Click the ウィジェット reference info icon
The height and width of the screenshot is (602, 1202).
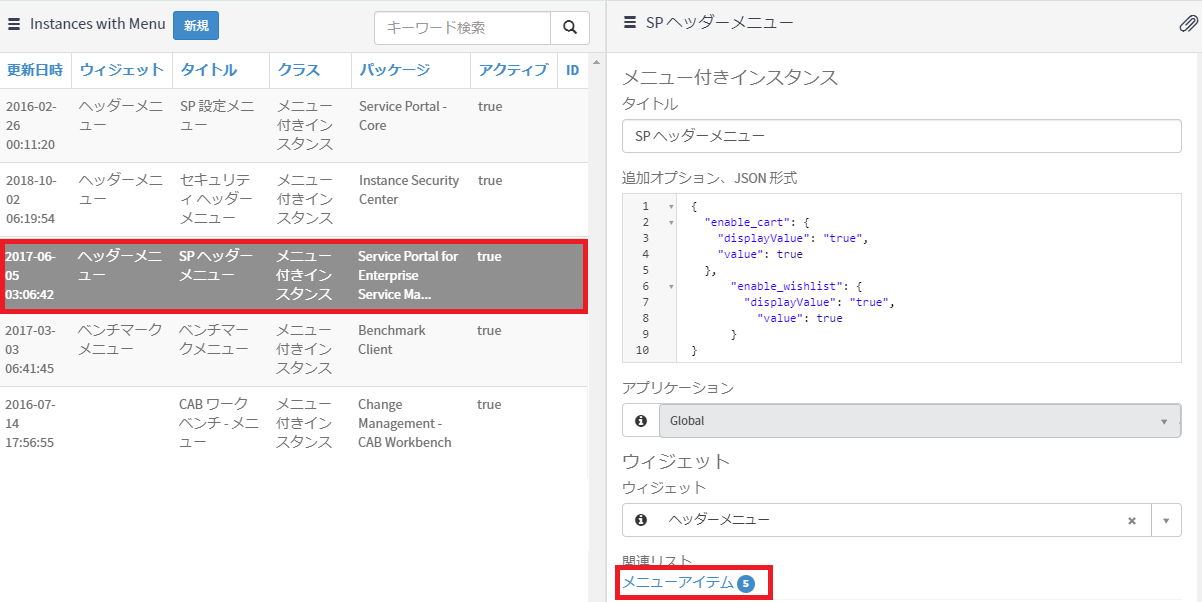coord(640,520)
